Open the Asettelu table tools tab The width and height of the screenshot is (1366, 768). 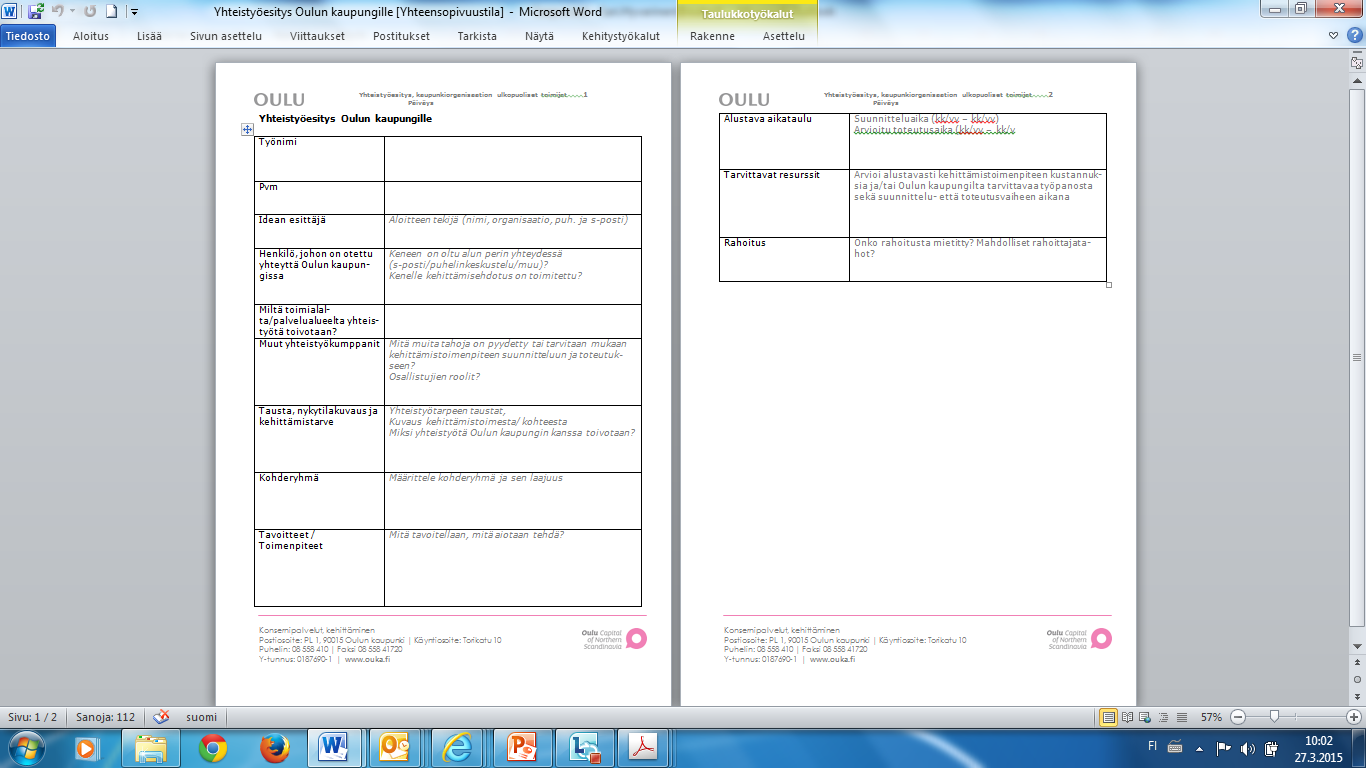[x=783, y=36]
